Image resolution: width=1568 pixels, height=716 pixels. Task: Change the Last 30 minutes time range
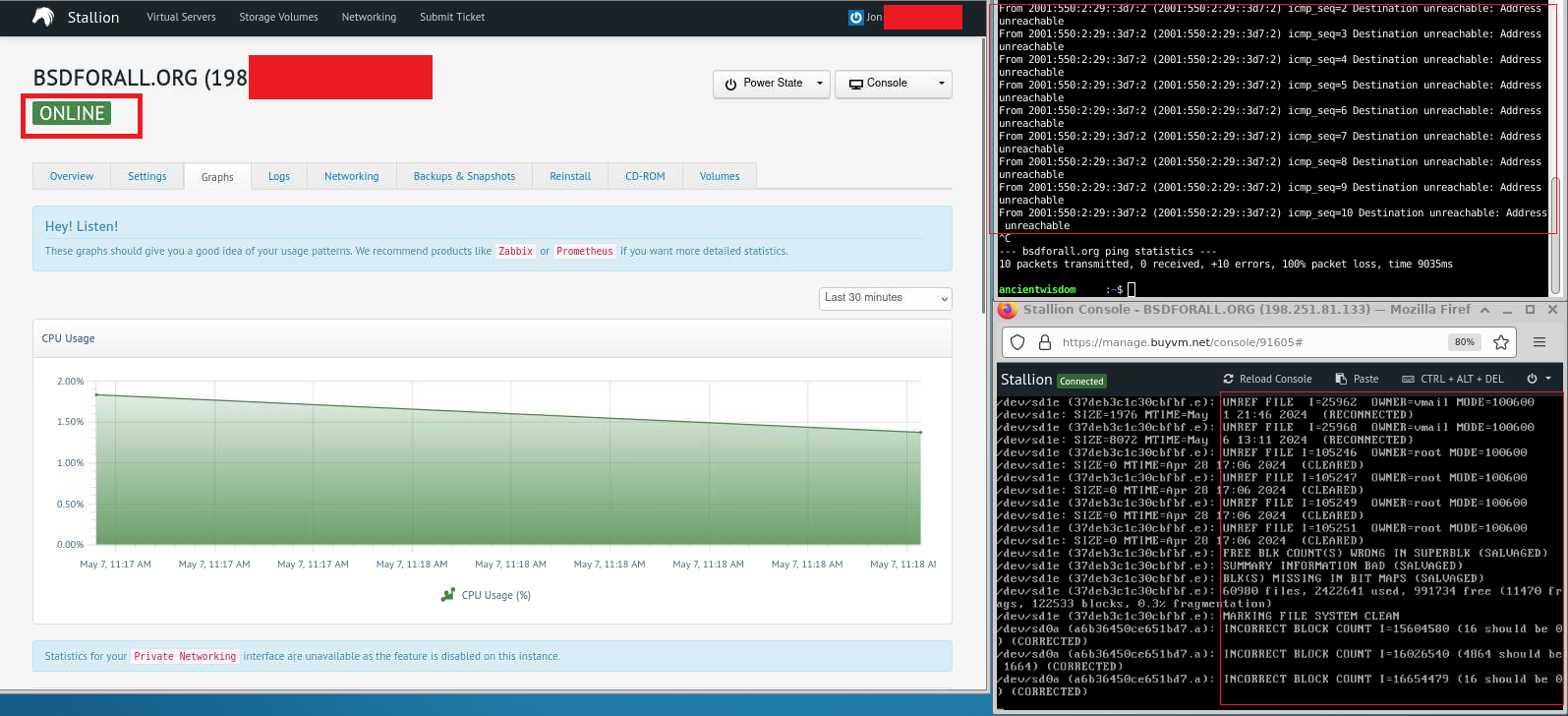click(886, 298)
